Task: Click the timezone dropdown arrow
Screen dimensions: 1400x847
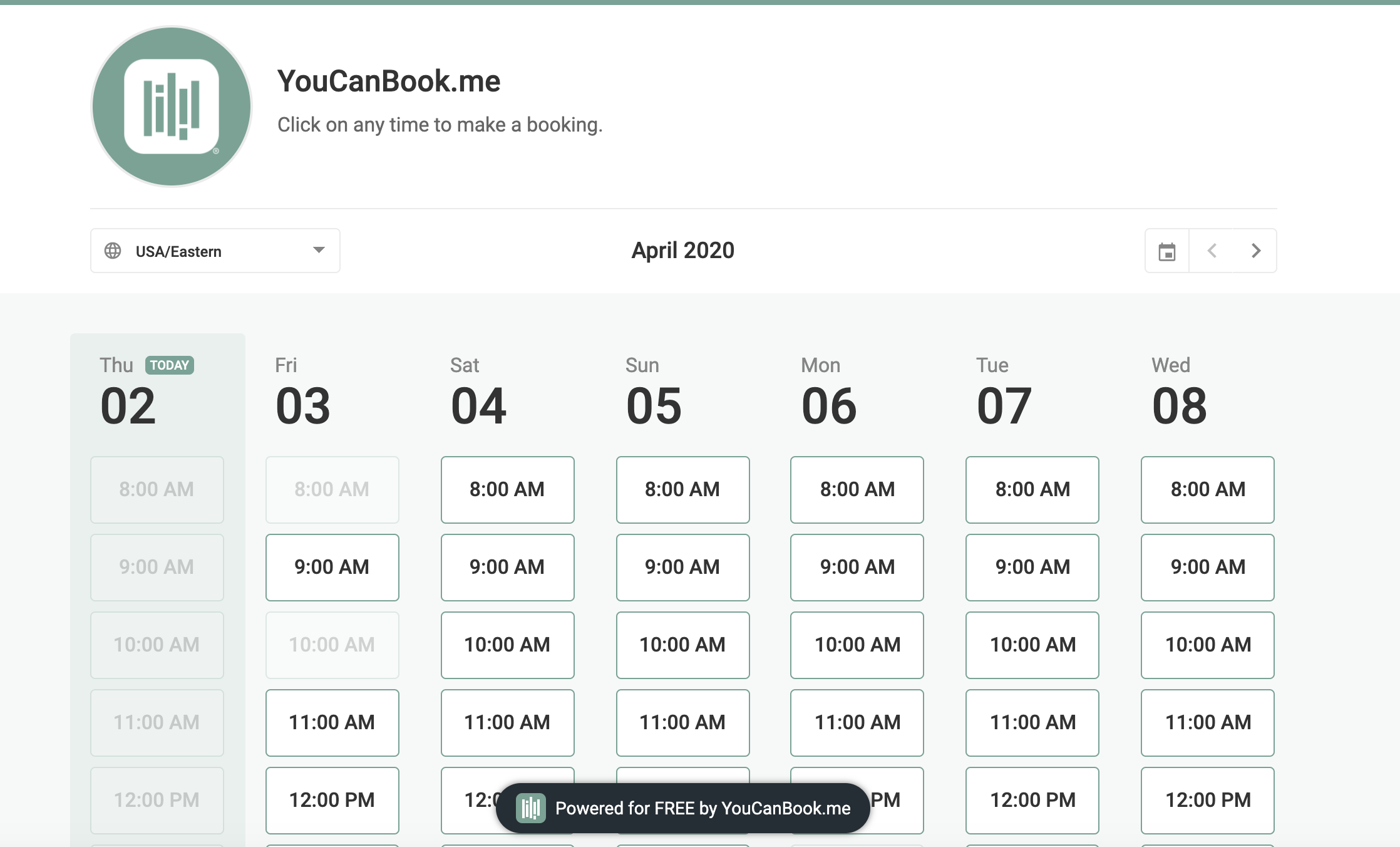Action: [x=319, y=251]
